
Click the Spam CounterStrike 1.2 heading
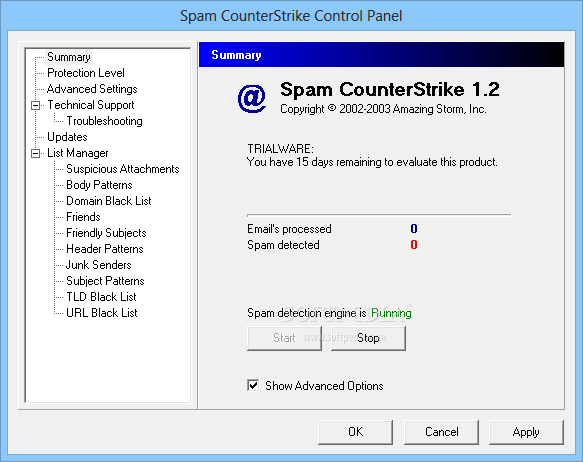click(390, 89)
